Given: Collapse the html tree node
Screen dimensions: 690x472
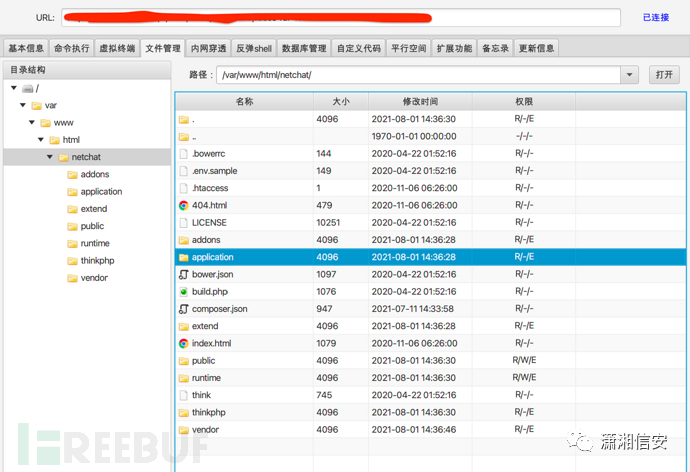Looking at the screenshot, I should point(40,139).
